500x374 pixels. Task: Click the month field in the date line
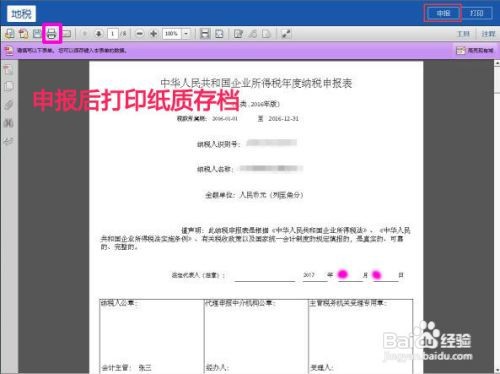click(x=350, y=276)
